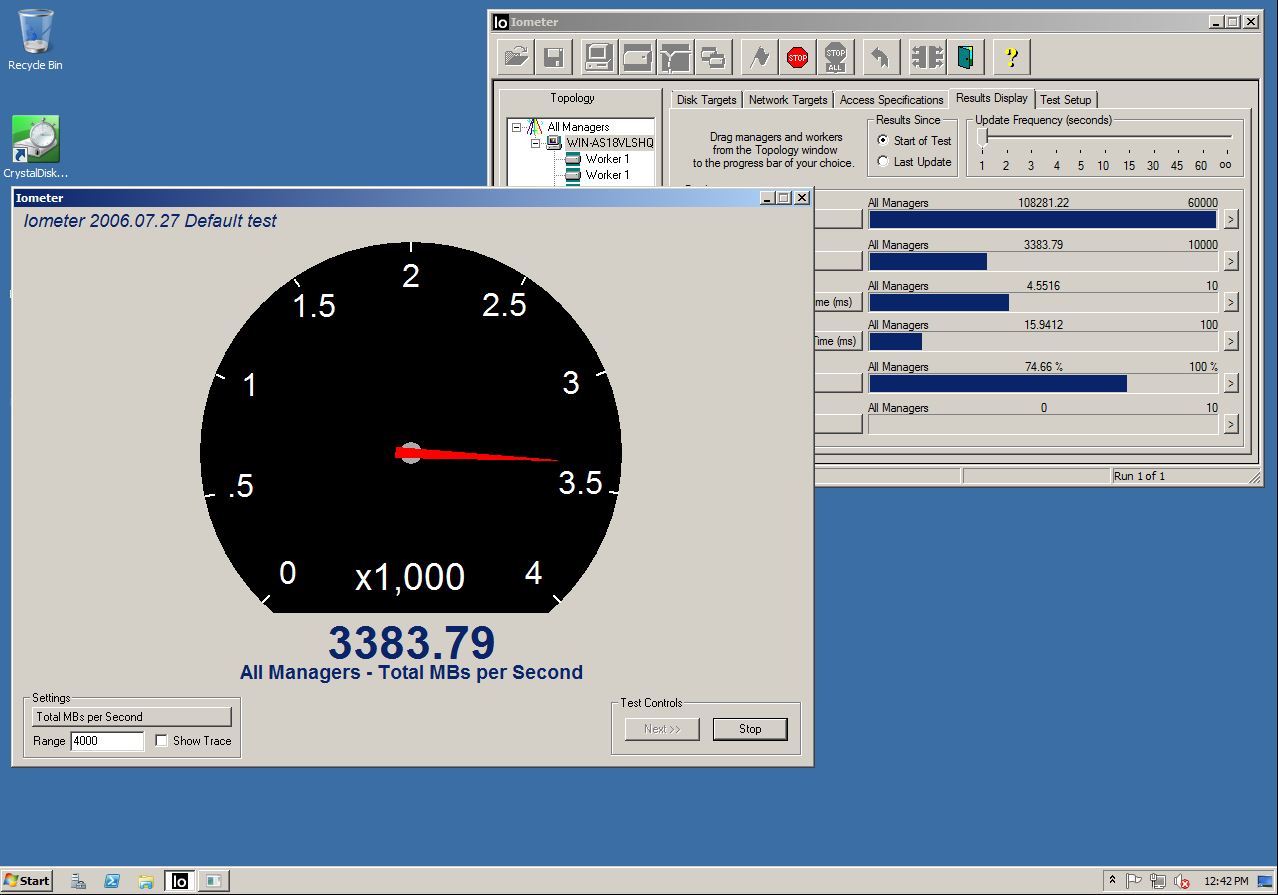Show hidden icons in the system tray
The width and height of the screenshot is (1278, 895).
[x=1112, y=881]
